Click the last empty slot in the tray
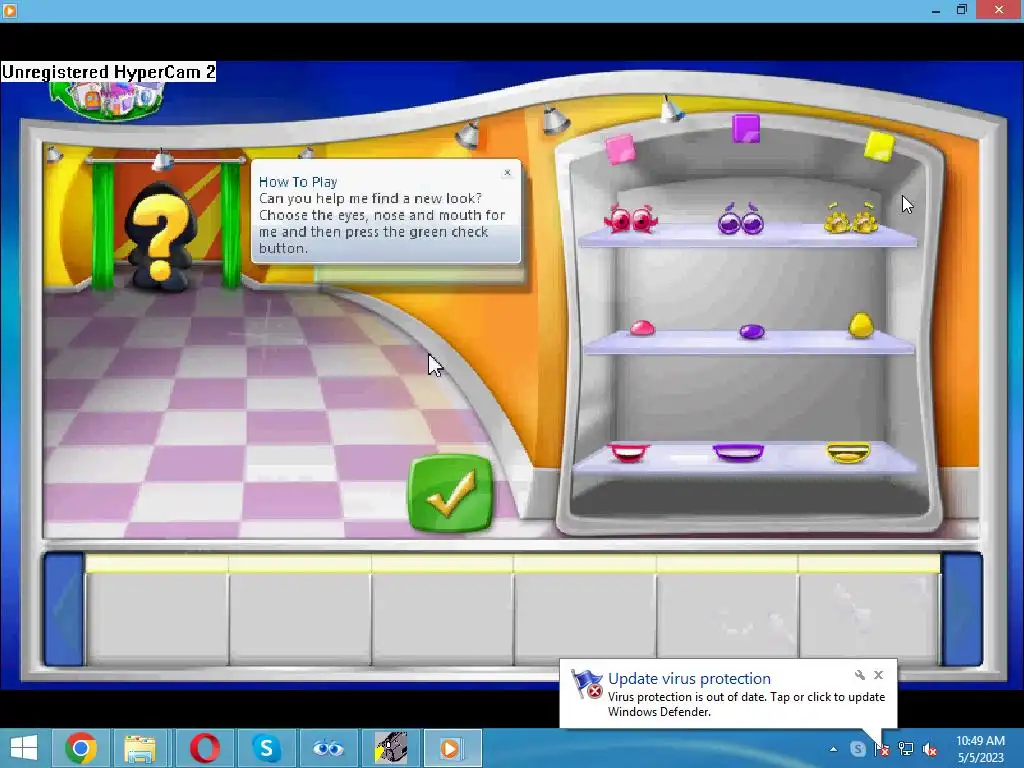 (x=869, y=618)
